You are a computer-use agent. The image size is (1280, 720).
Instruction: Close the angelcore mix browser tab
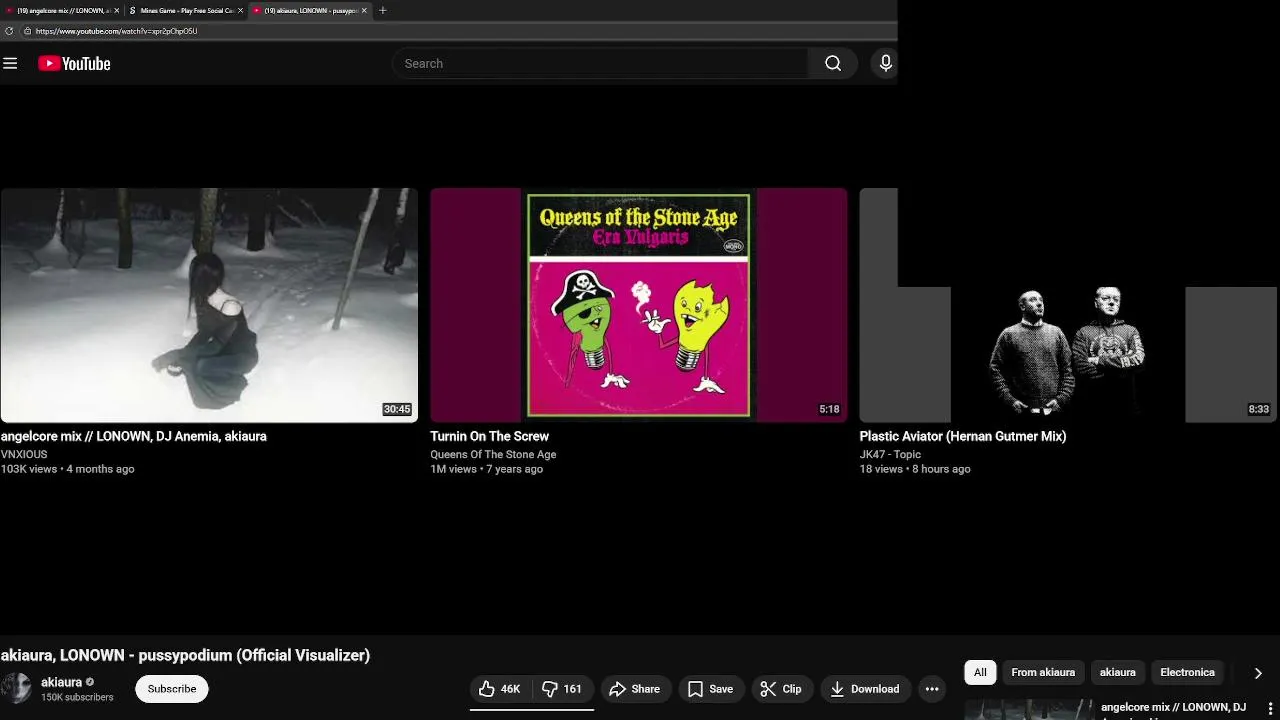point(116,10)
